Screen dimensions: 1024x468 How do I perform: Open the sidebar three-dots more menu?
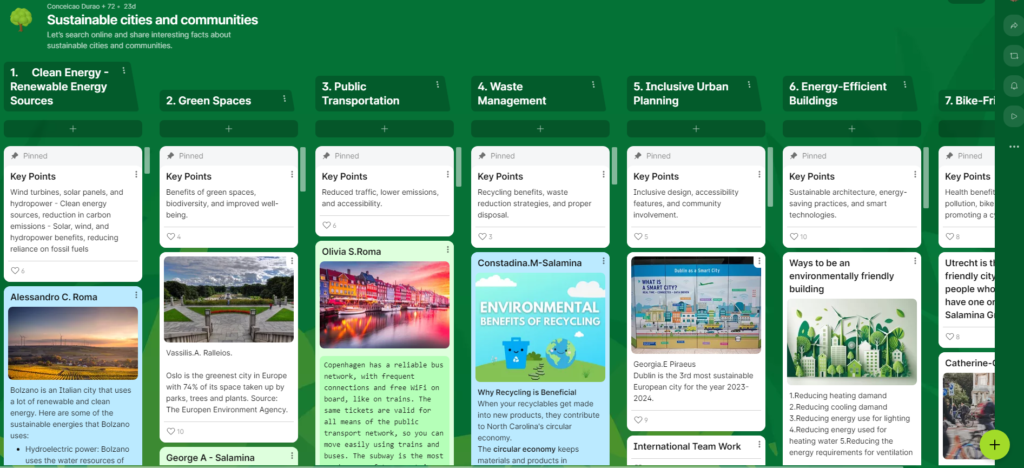pyautogui.click(x=1013, y=147)
